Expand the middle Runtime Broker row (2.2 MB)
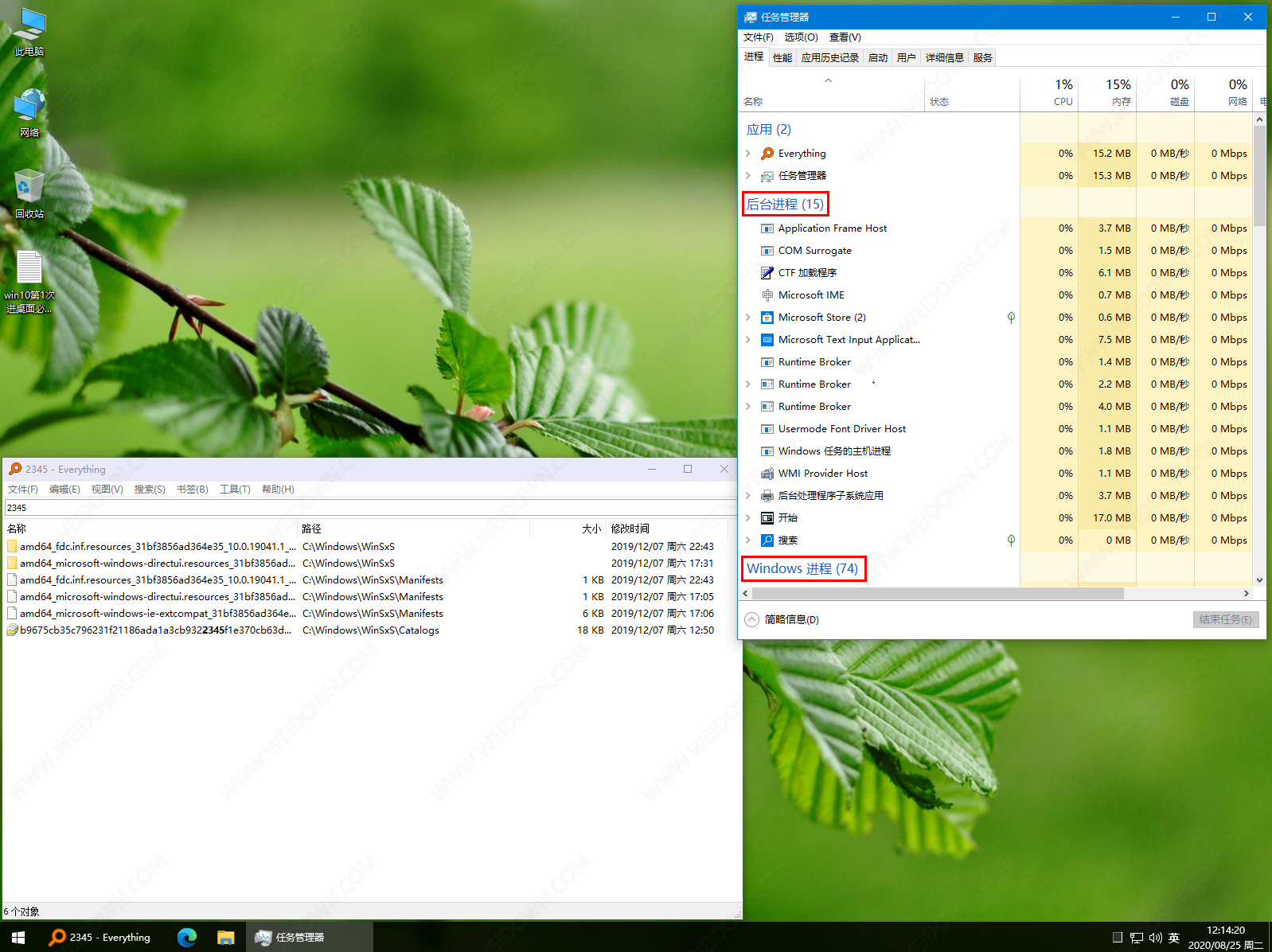This screenshot has height=952, width=1272. (x=748, y=384)
